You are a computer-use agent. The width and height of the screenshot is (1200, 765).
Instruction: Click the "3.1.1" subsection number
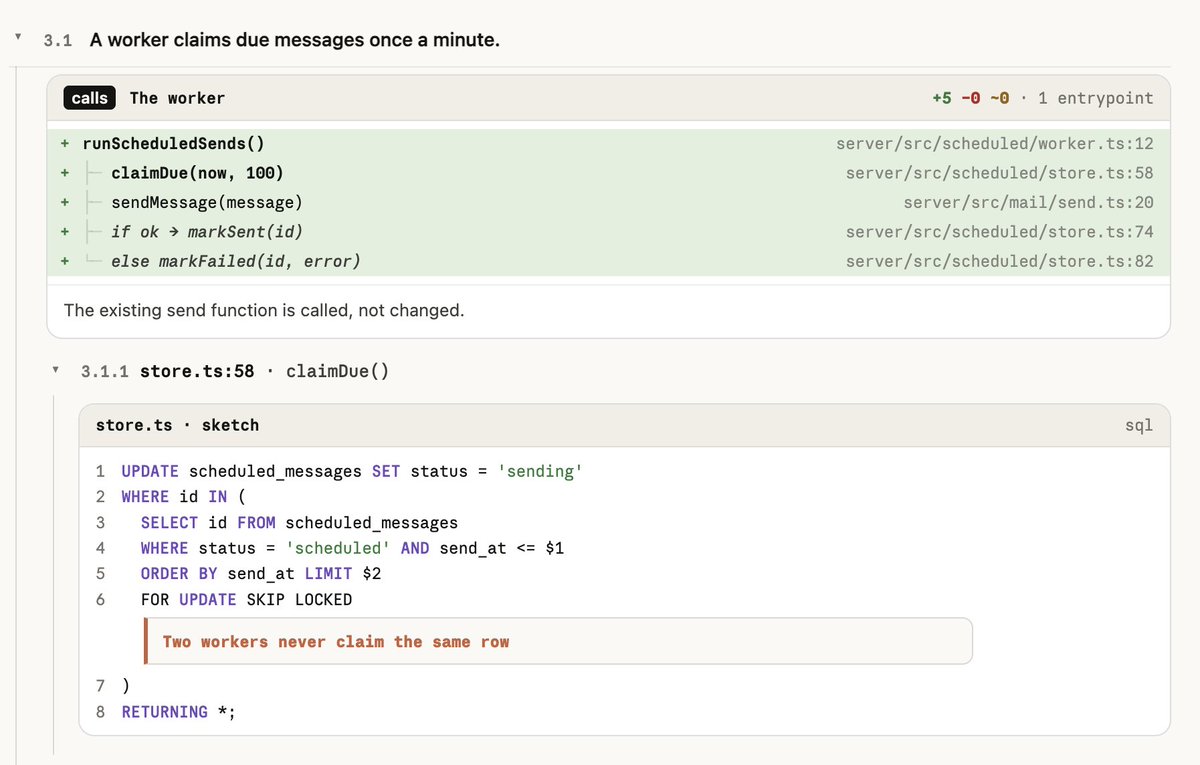pyautogui.click(x=105, y=371)
